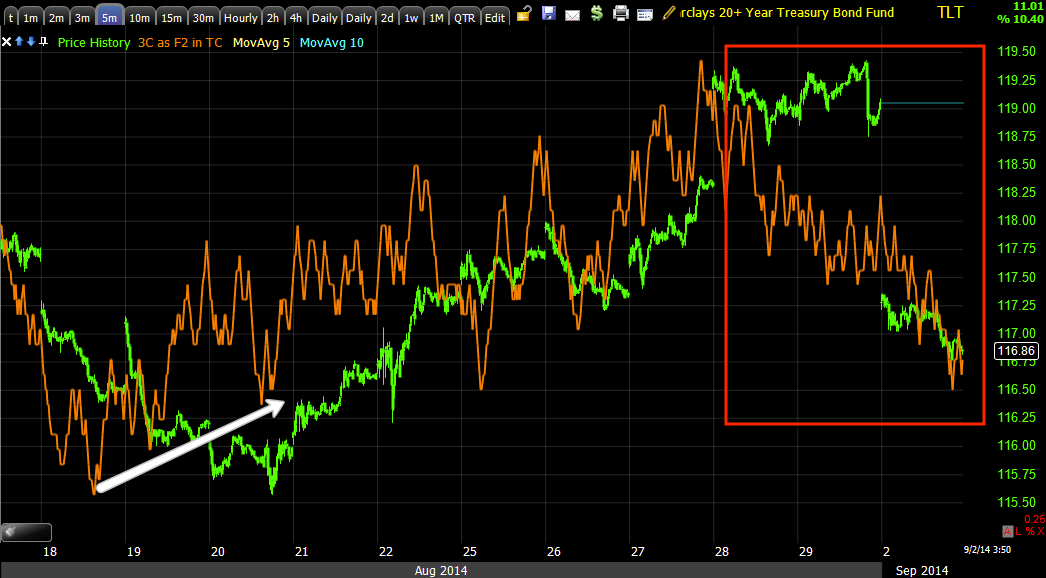Click the date label '18' on time axis
The width and height of the screenshot is (1046, 578).
[50, 551]
